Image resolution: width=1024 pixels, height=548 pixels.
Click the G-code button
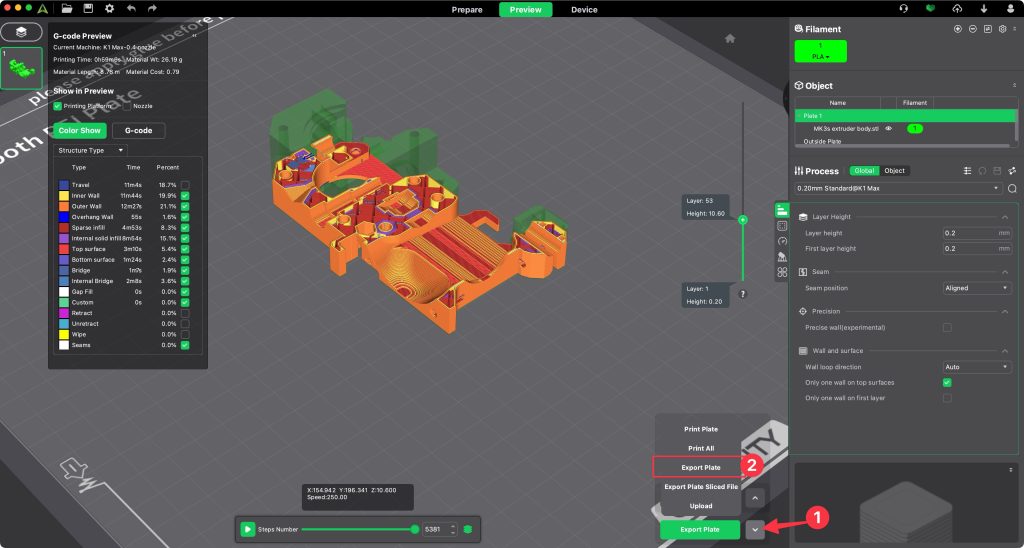pos(138,131)
